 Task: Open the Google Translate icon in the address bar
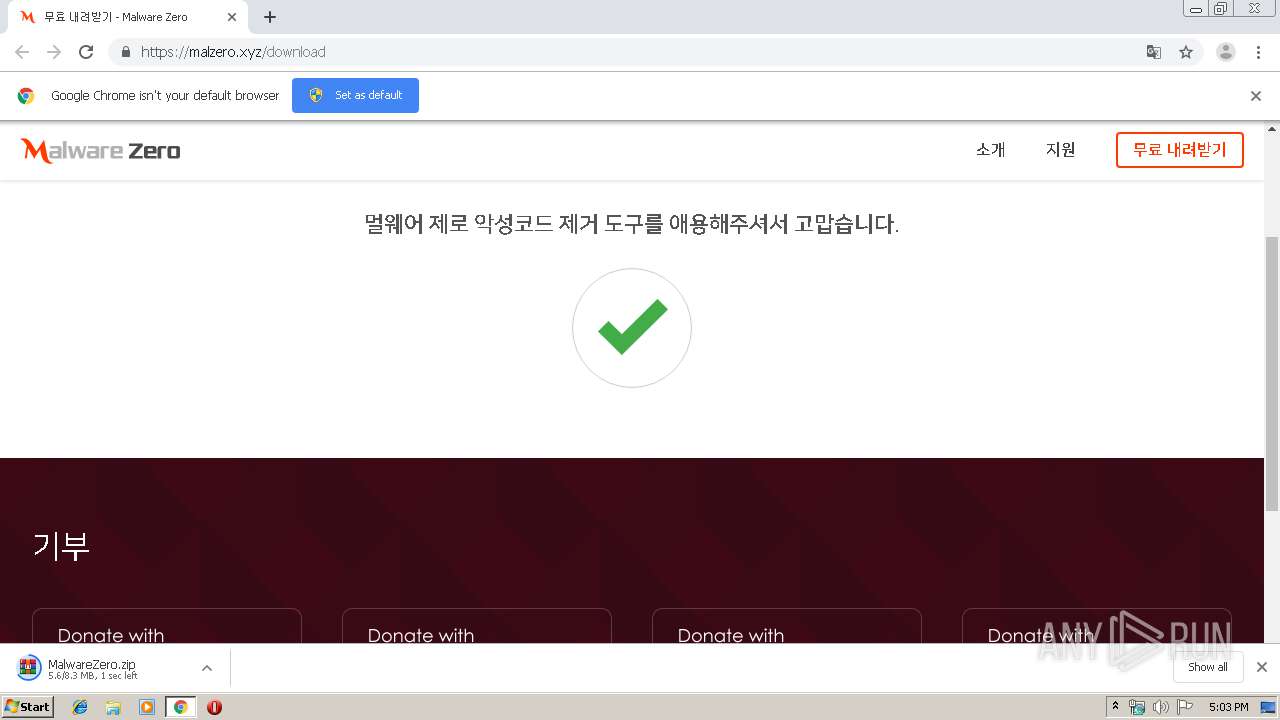pos(1153,52)
